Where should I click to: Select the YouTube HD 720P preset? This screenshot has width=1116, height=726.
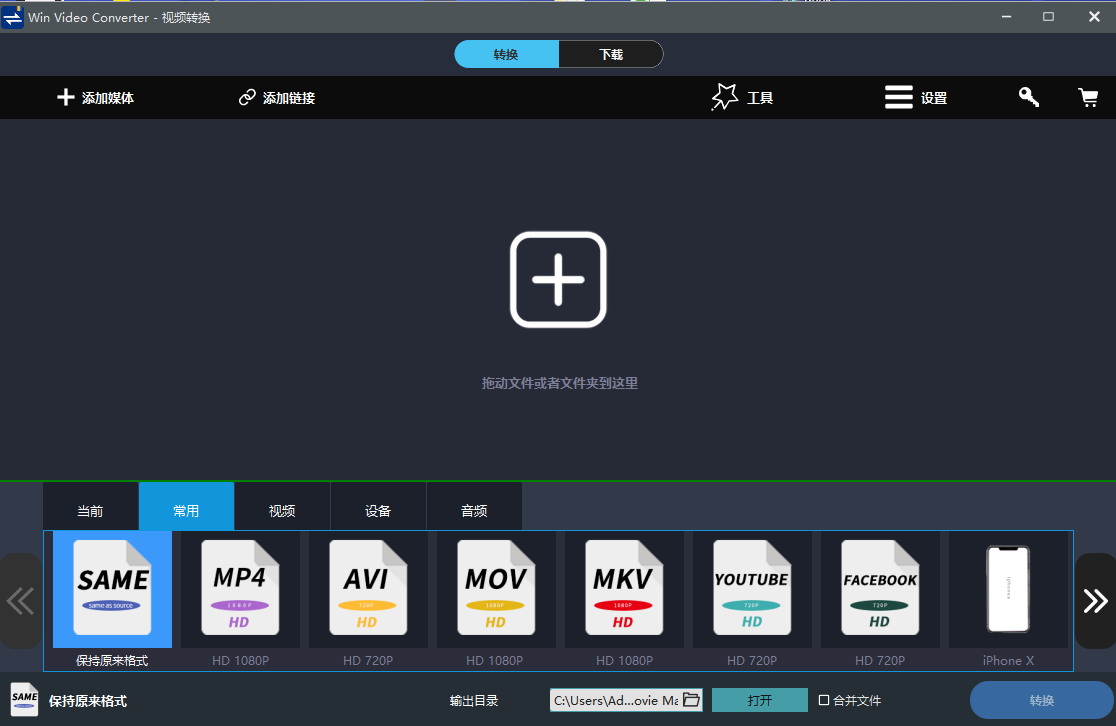pos(752,601)
